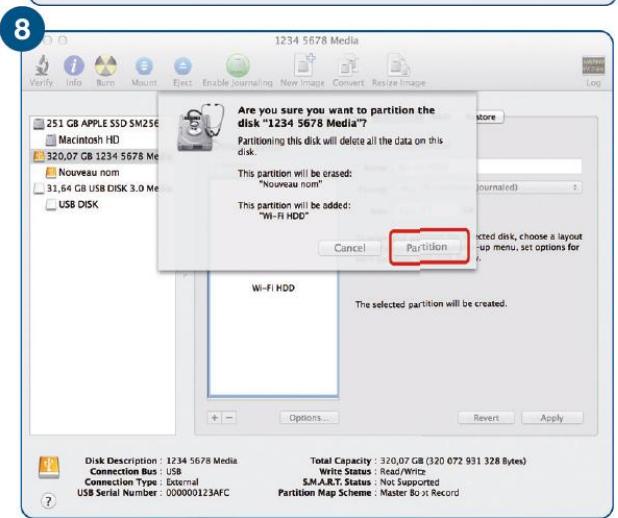Click the Disk Utility dialog icon

200,127
